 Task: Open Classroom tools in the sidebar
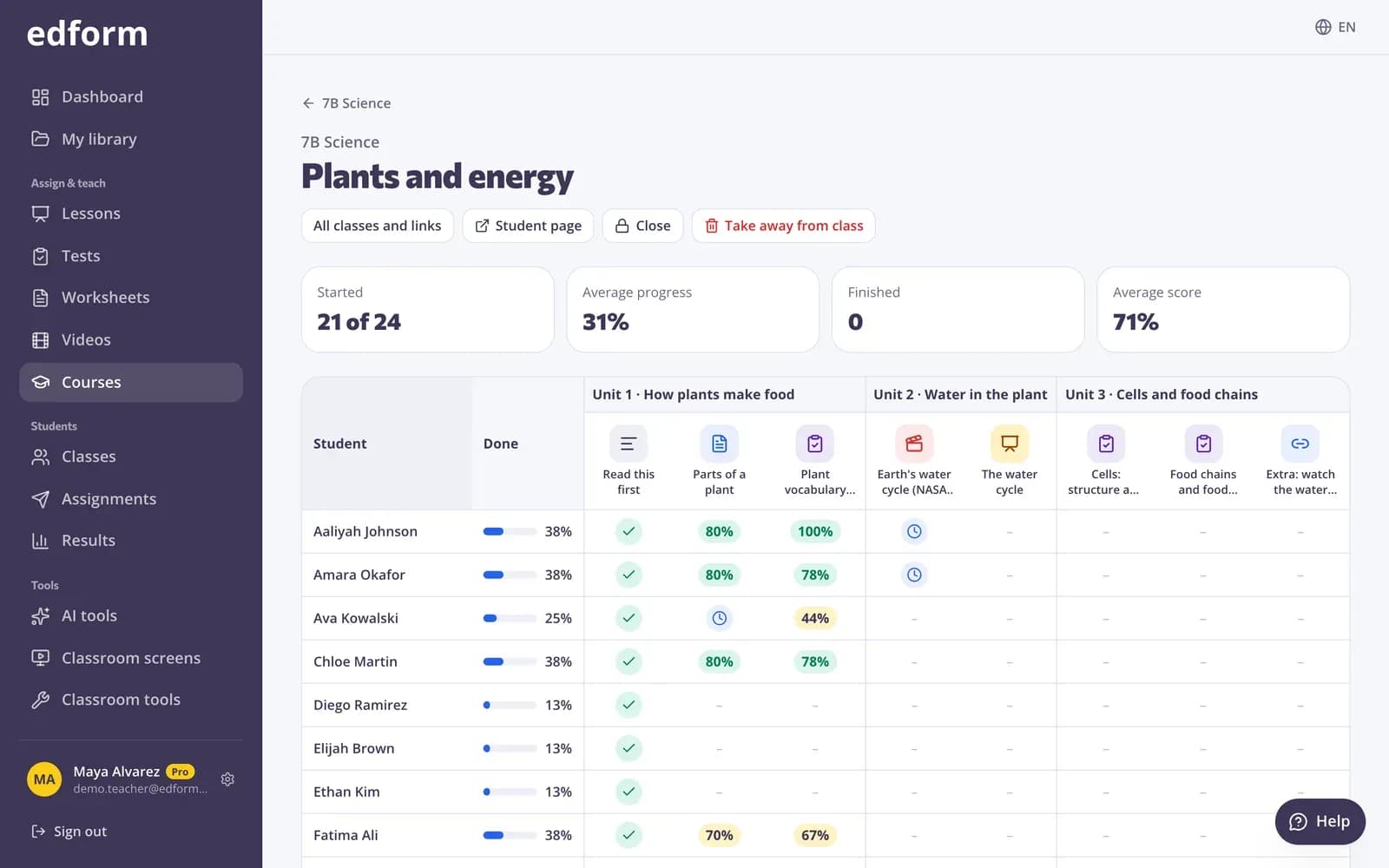click(131, 700)
